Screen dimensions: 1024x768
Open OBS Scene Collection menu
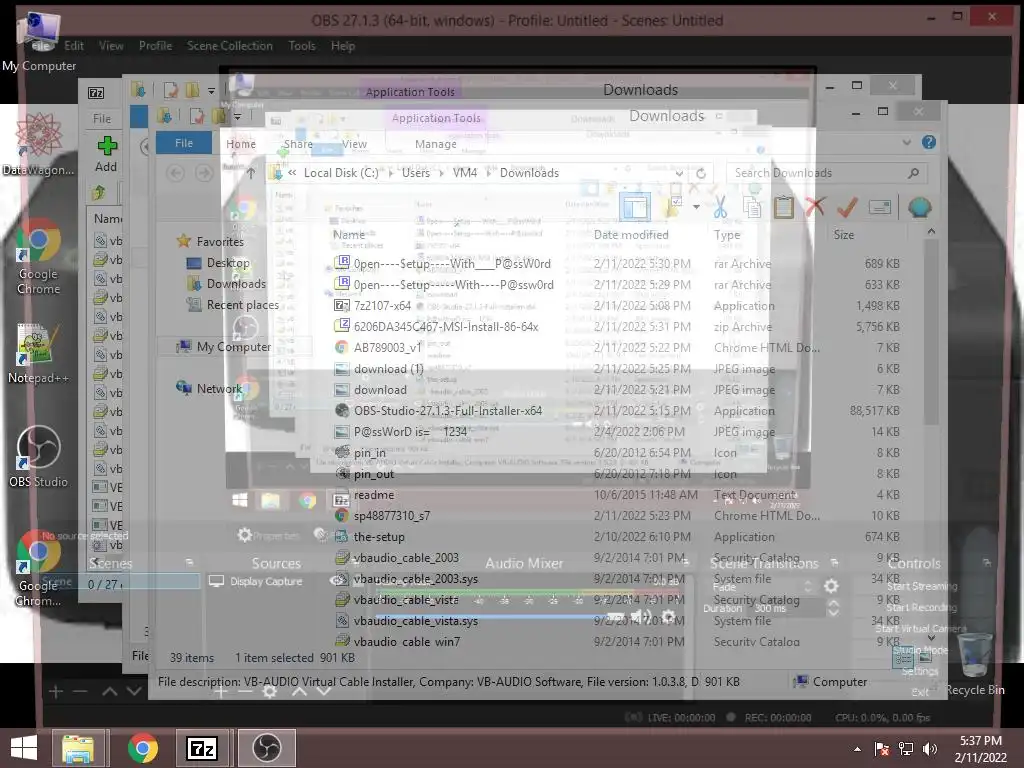click(x=230, y=46)
